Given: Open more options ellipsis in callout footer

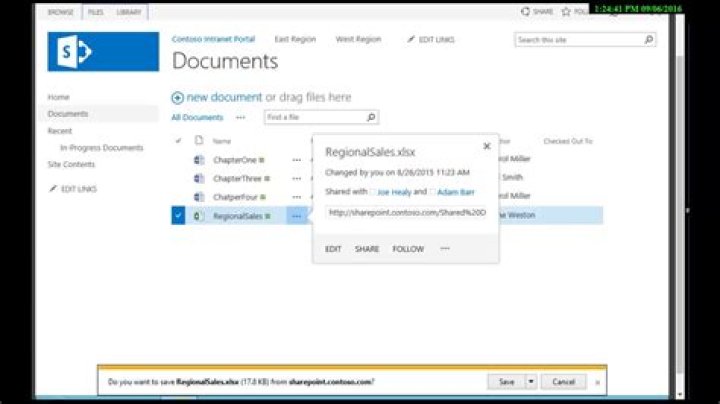Looking at the screenshot, I should pos(445,249).
